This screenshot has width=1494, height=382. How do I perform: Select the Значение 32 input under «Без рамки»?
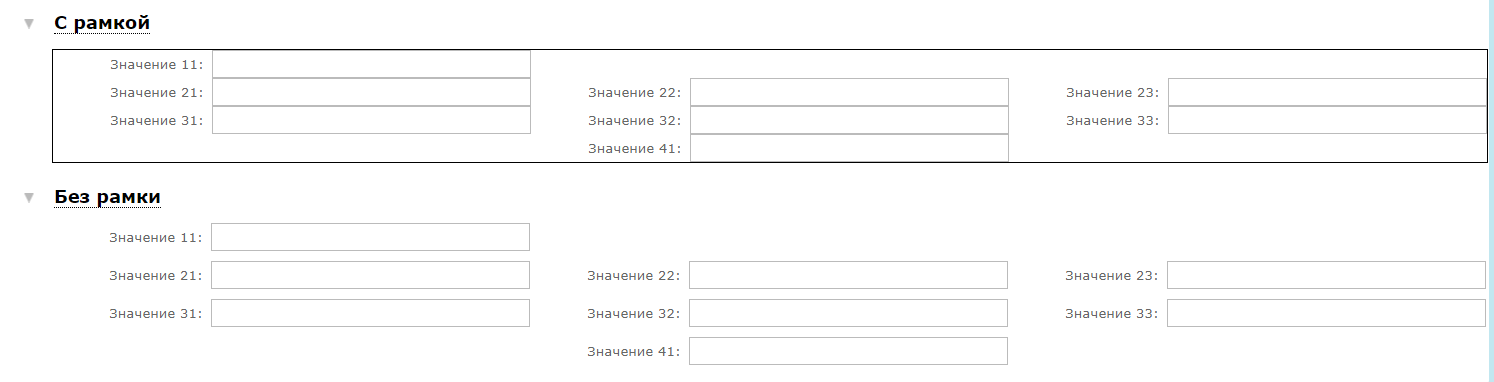848,313
